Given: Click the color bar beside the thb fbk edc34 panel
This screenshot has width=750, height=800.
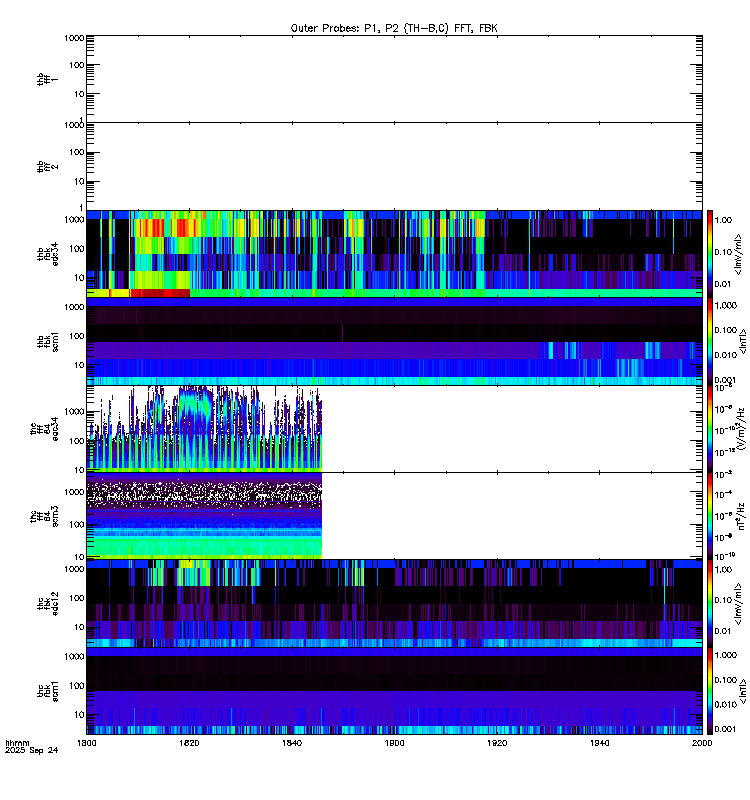Looking at the screenshot, I should [710, 254].
